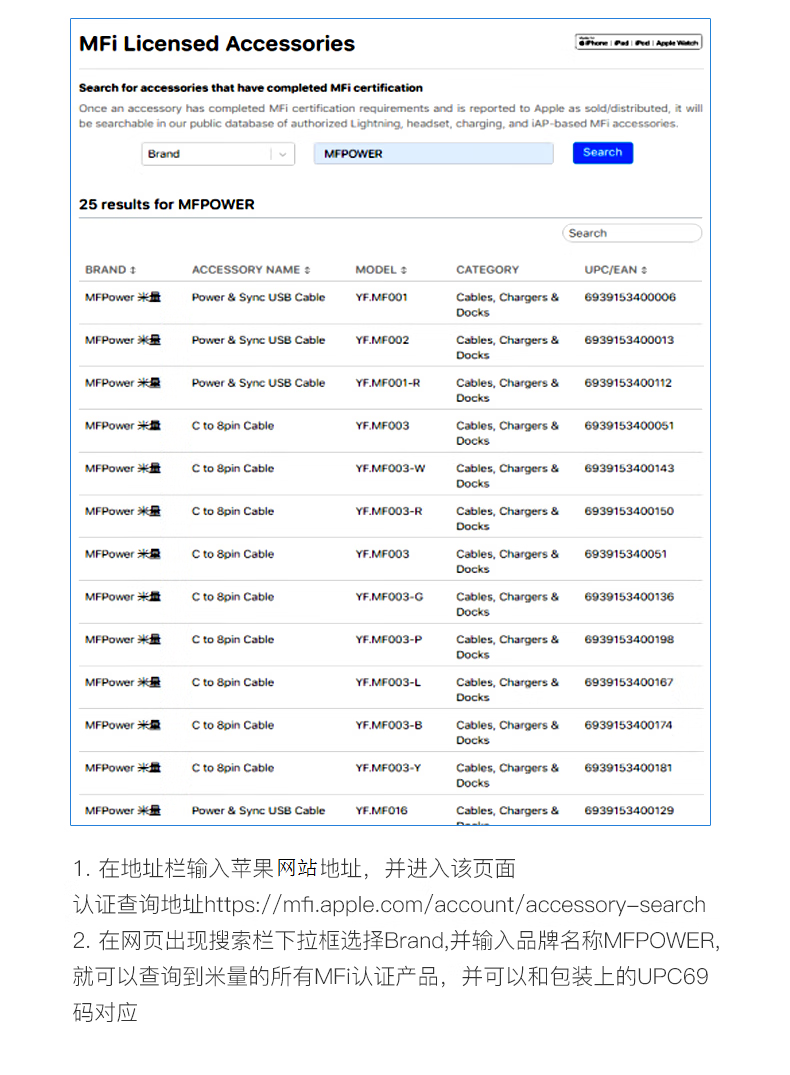Click the MFi Licensed Accessories title
This screenshot has height=1075, width=790.
tap(217, 44)
